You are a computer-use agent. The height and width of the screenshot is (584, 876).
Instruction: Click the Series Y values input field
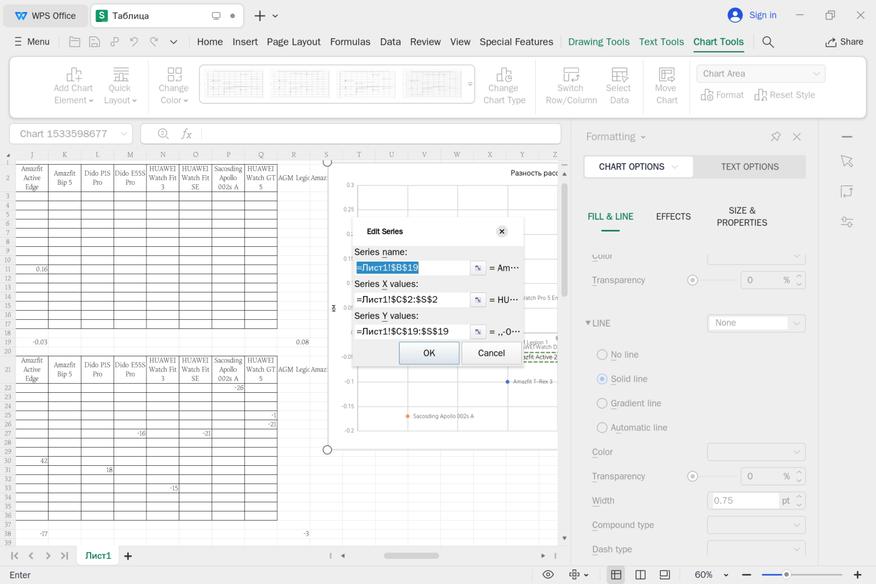(x=412, y=331)
